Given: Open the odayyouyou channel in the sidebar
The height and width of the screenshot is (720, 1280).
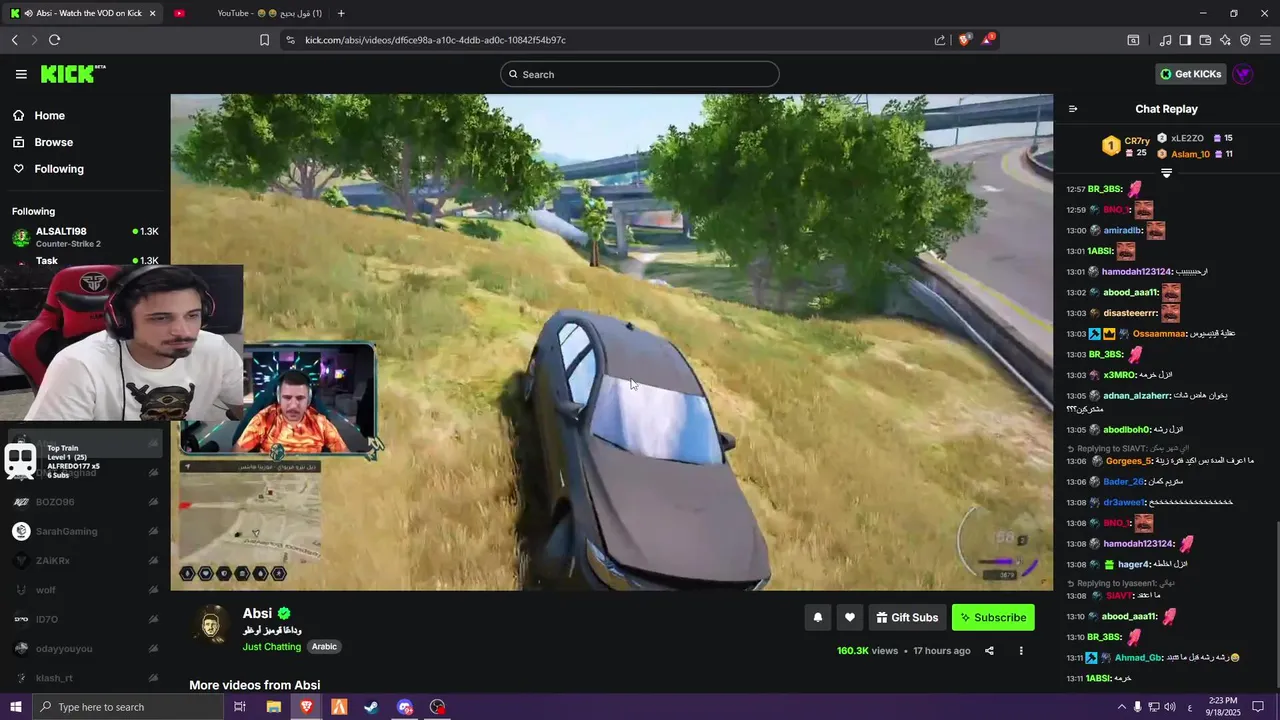Looking at the screenshot, I should pyautogui.click(x=85, y=649).
